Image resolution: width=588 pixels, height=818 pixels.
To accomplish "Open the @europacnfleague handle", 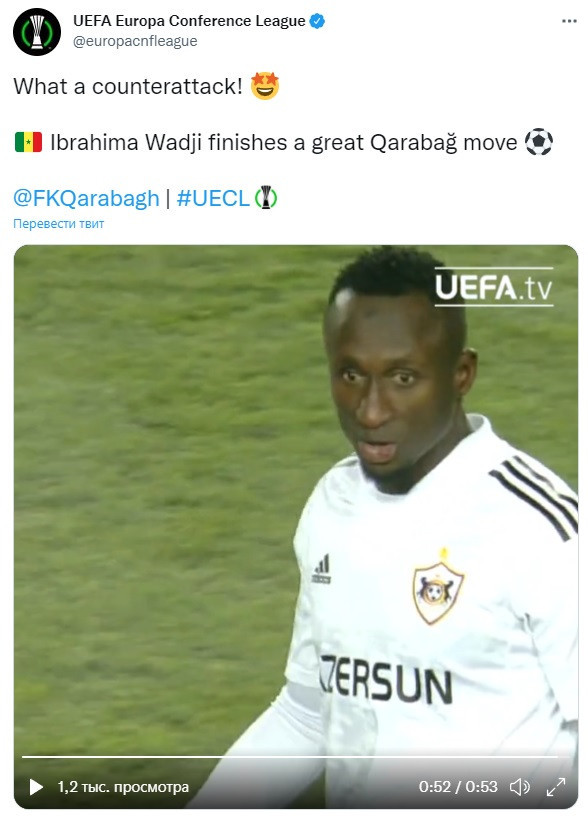I will click(x=135, y=41).
